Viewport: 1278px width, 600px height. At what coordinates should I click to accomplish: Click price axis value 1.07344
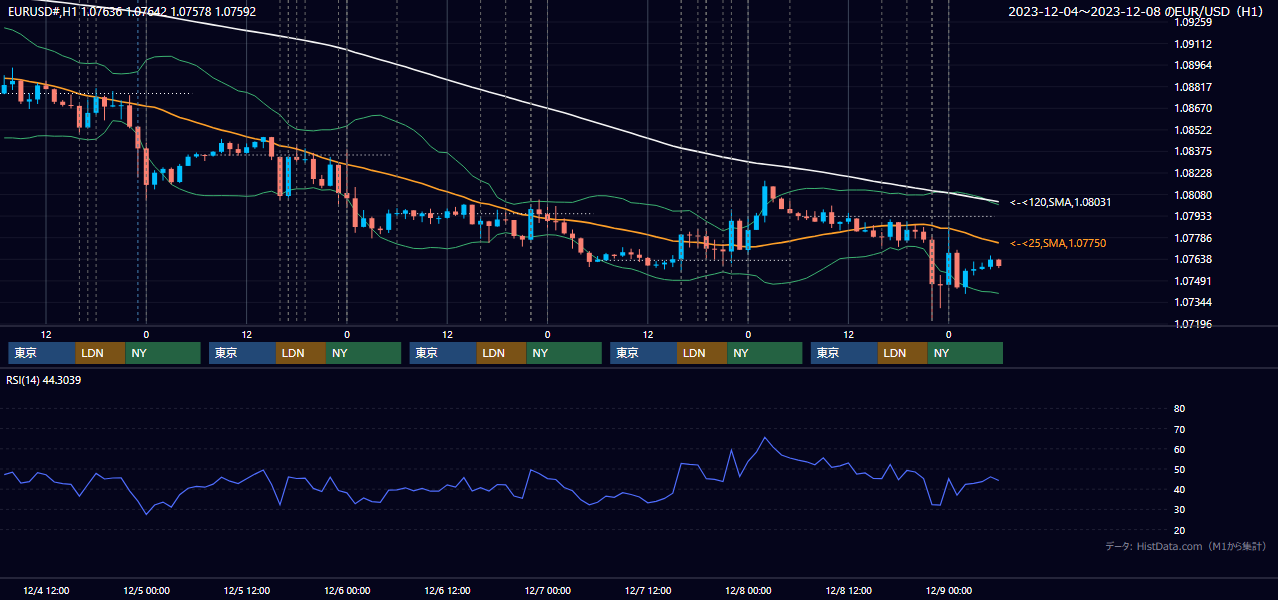pyautogui.click(x=1193, y=302)
